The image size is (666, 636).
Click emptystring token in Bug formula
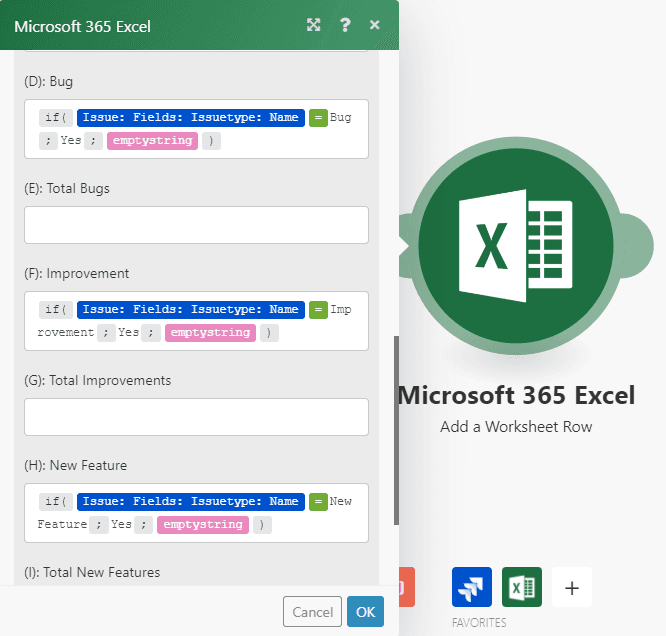tap(152, 141)
